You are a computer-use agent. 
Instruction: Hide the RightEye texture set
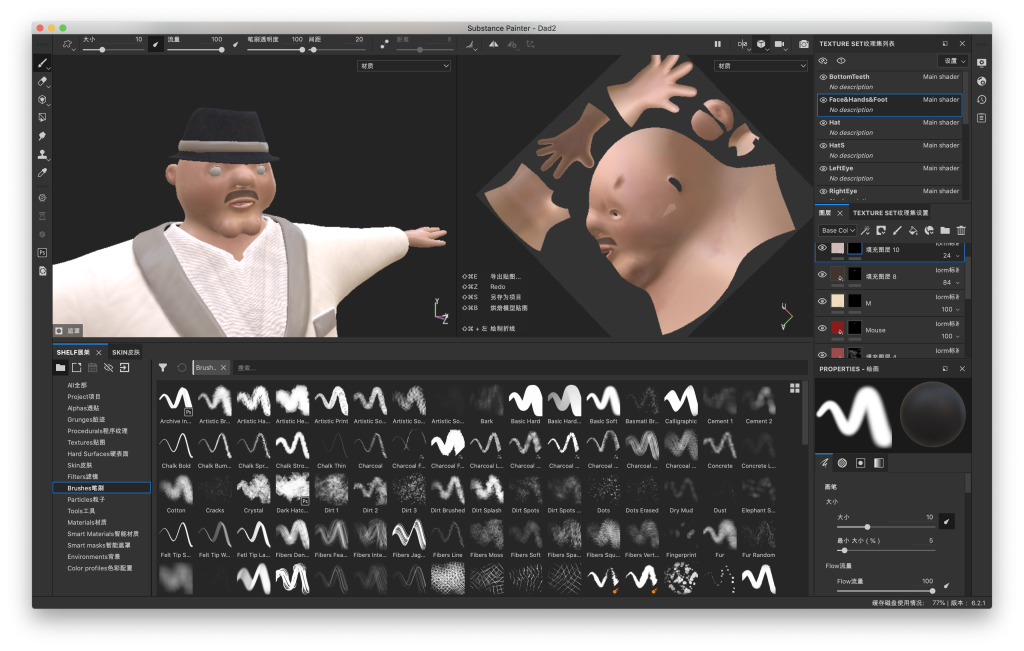tap(823, 191)
